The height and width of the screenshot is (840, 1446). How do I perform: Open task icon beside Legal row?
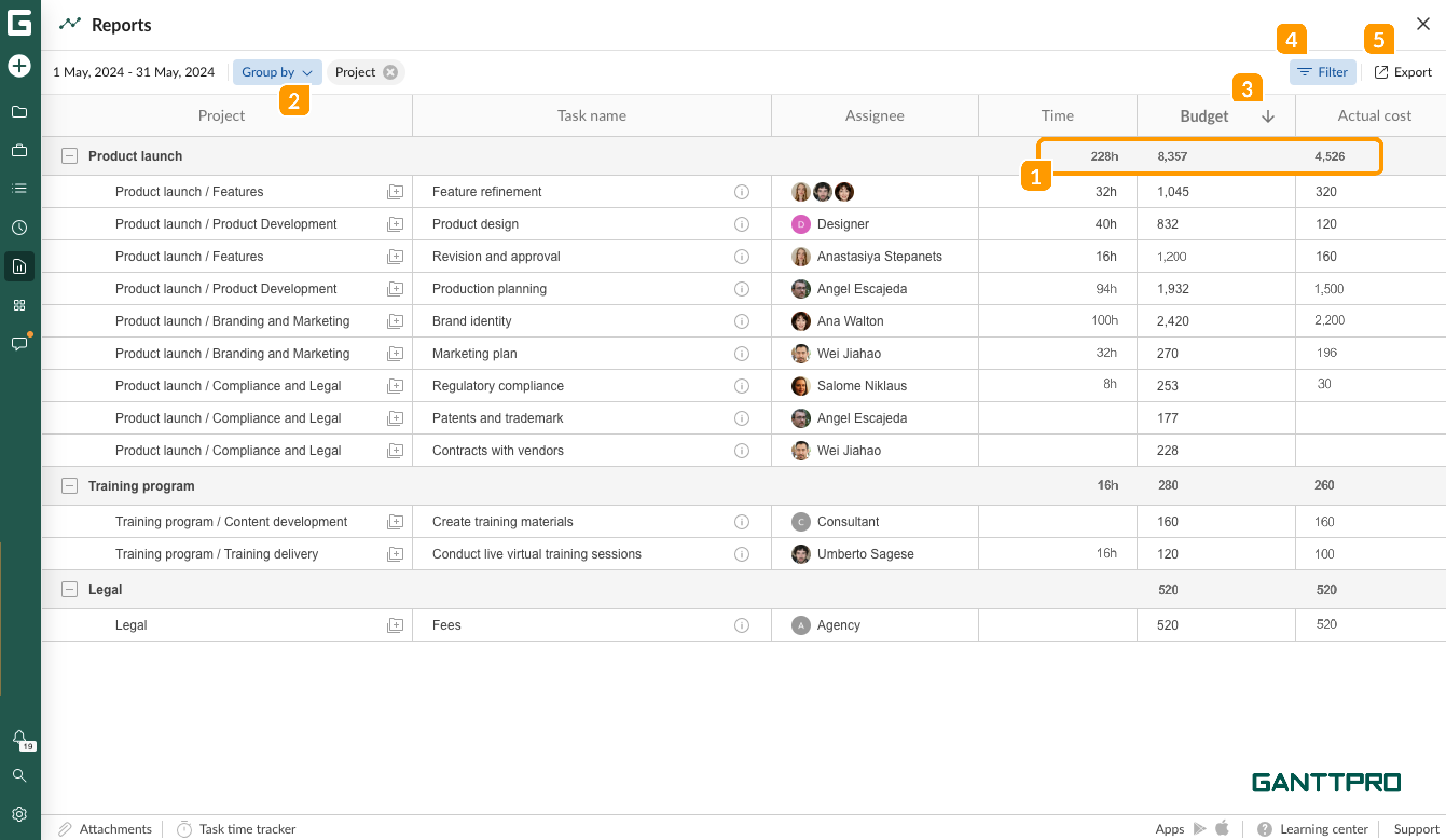395,625
